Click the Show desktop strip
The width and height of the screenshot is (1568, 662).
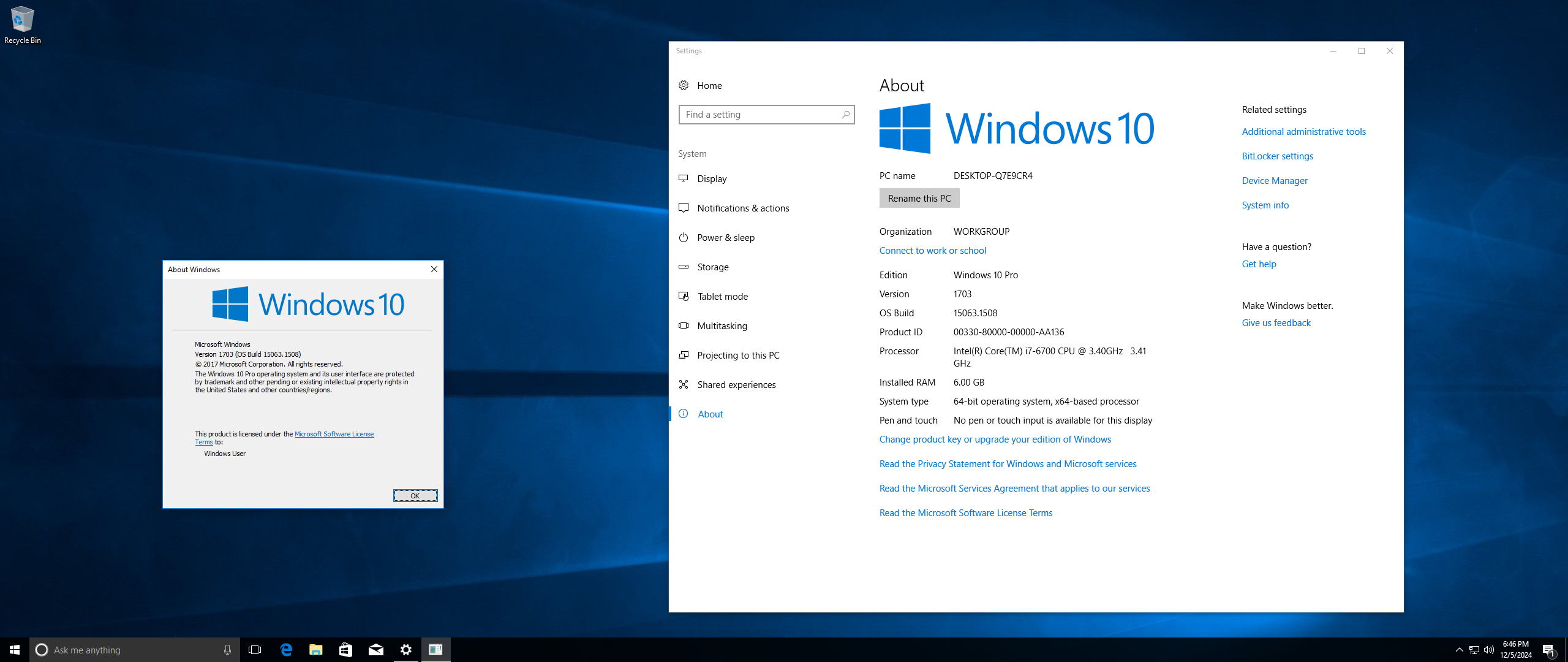1566,650
